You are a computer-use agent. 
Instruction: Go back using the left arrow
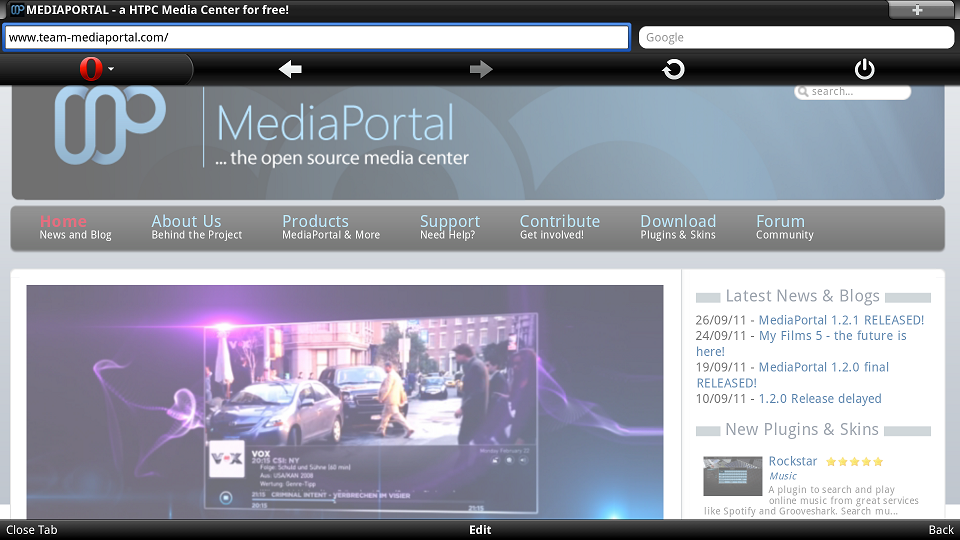click(x=290, y=69)
